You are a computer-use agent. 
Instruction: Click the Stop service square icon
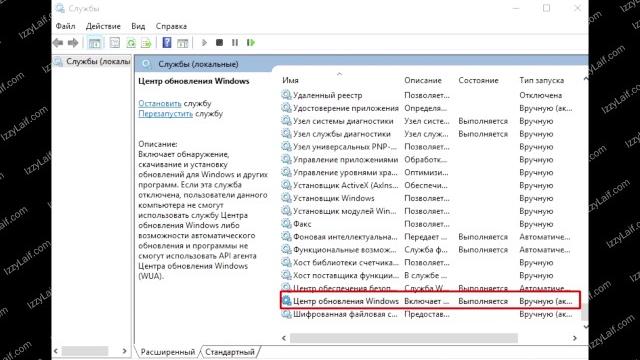click(x=219, y=42)
